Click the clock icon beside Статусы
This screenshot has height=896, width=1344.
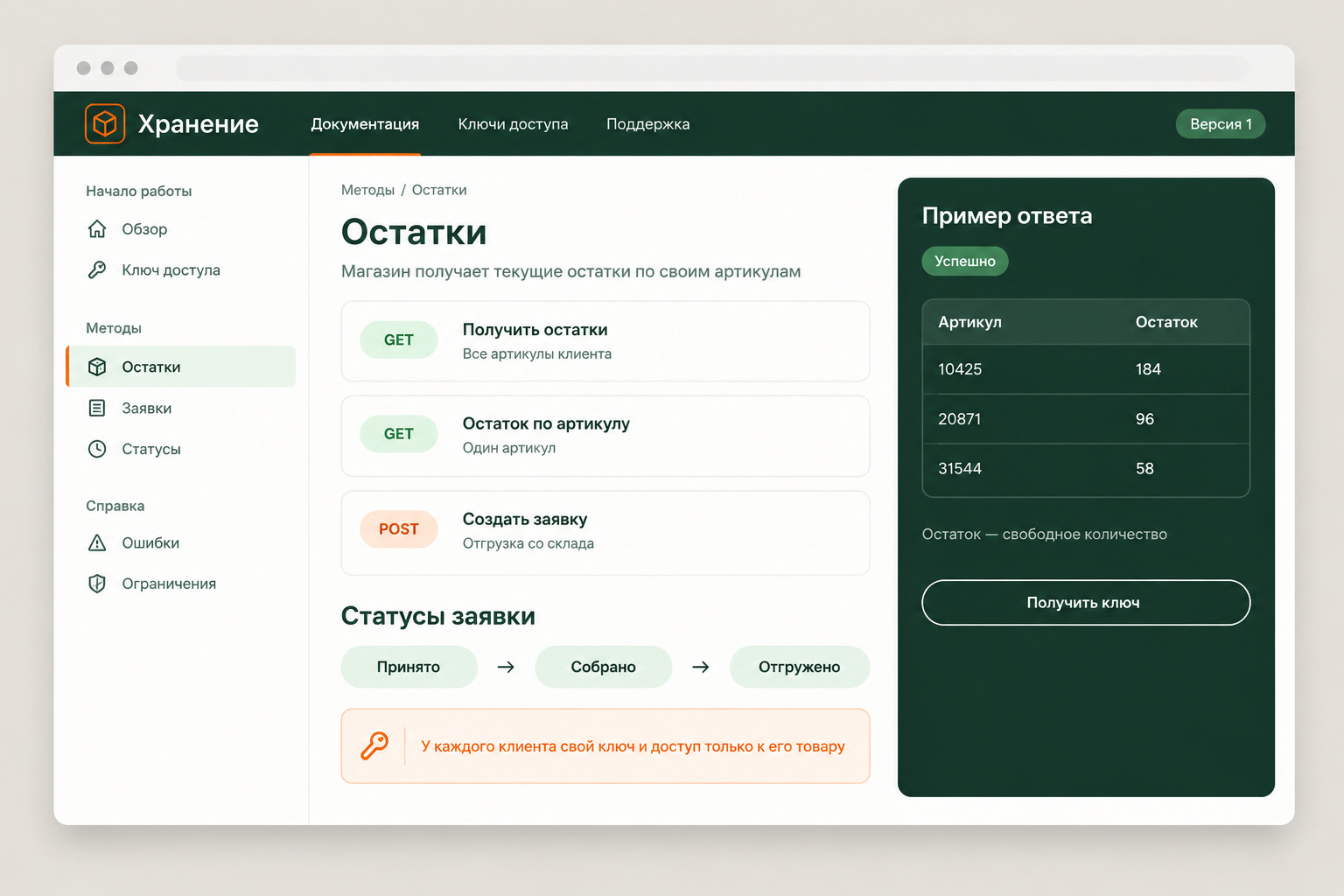(97, 449)
